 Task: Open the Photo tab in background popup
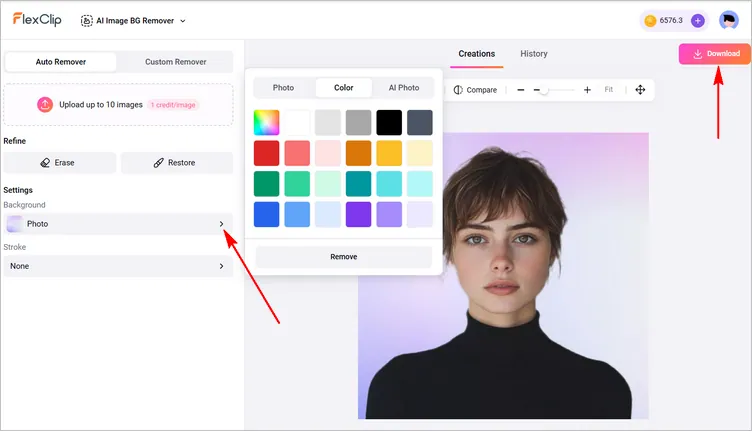(283, 88)
